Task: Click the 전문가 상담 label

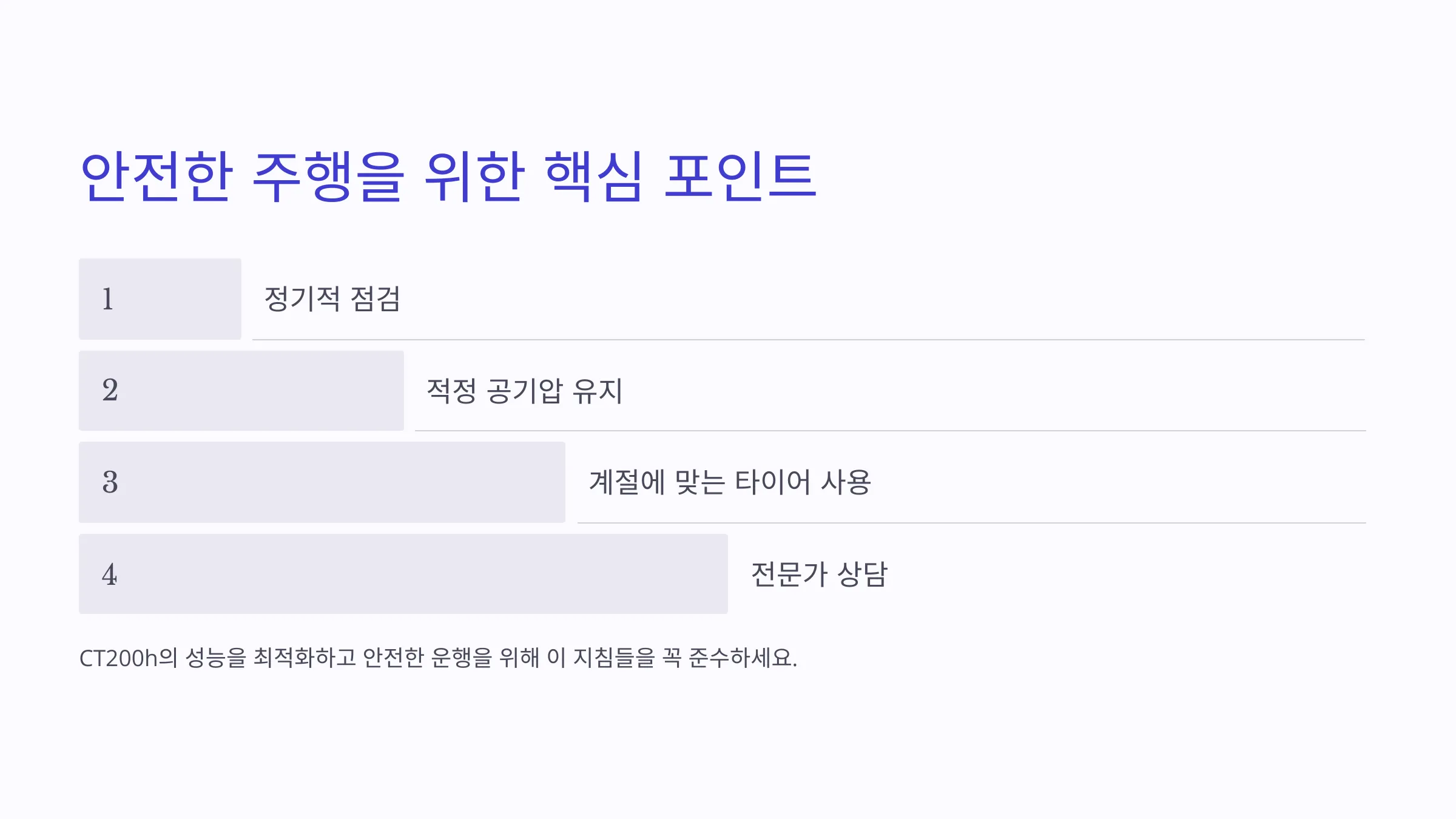Action: pyautogui.click(x=820, y=574)
